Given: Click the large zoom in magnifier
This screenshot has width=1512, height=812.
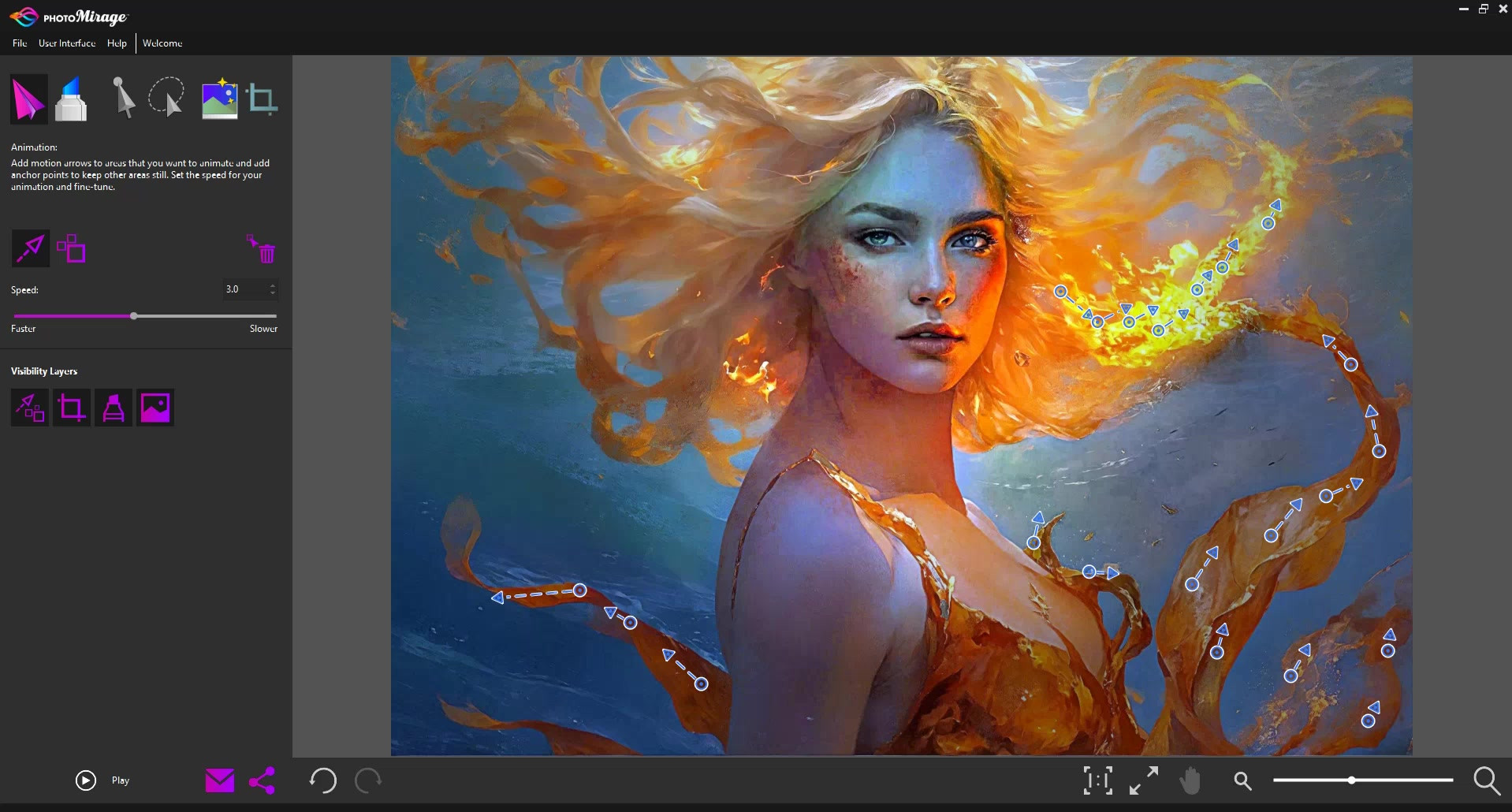Looking at the screenshot, I should pyautogui.click(x=1487, y=780).
